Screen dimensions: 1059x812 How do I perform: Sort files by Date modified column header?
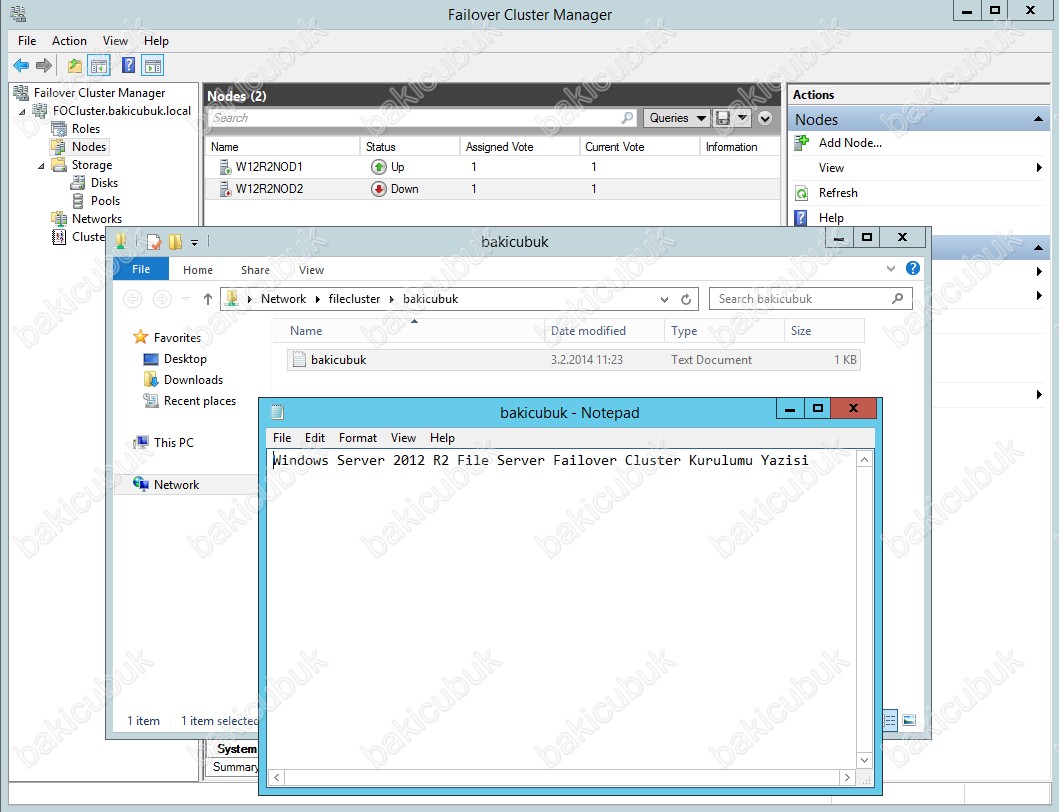click(x=604, y=331)
